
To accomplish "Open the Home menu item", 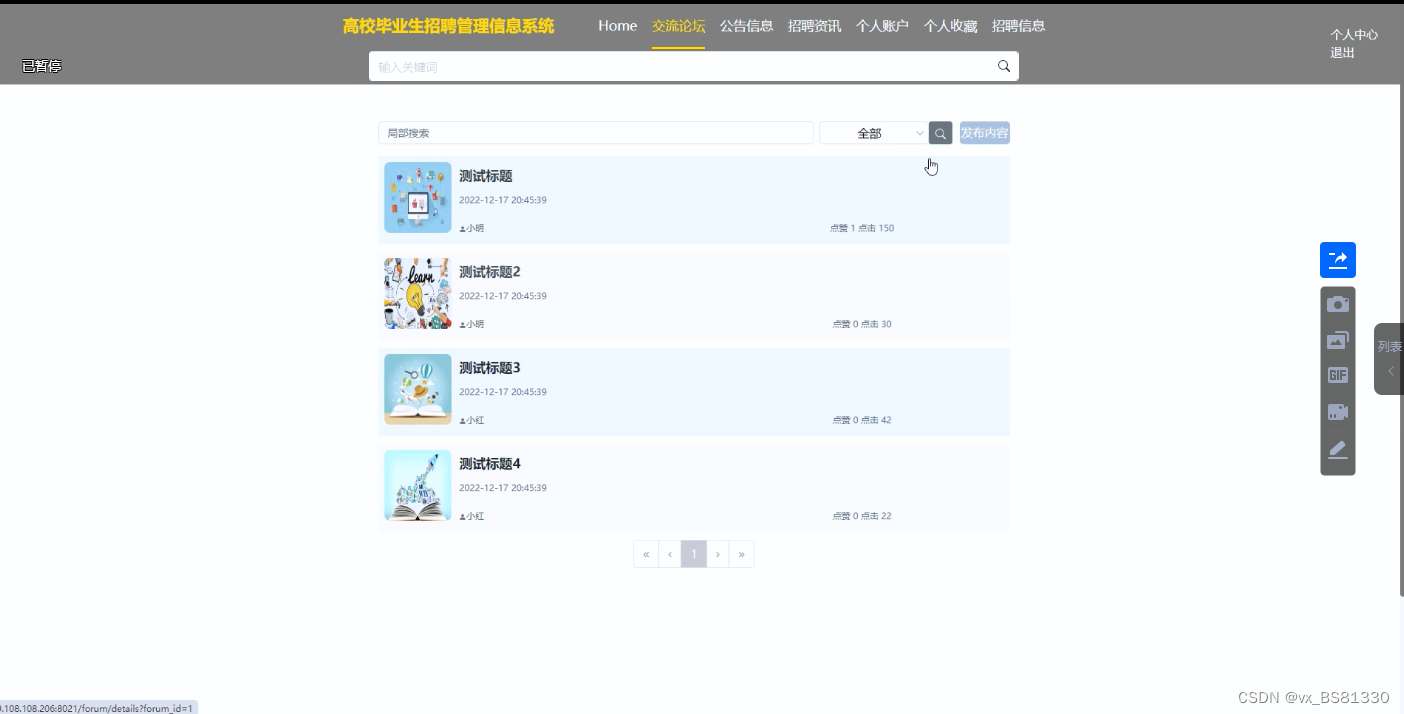I will [x=617, y=26].
